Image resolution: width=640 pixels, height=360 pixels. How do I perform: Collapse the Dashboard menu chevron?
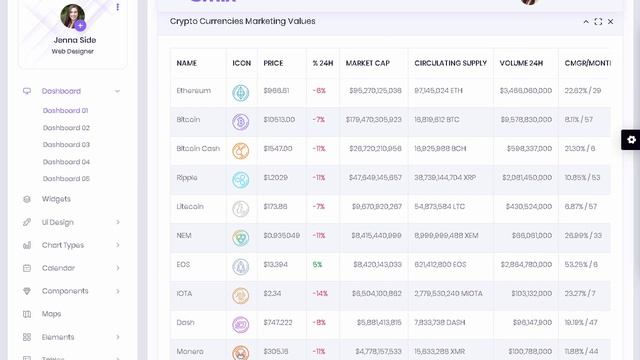[118, 91]
